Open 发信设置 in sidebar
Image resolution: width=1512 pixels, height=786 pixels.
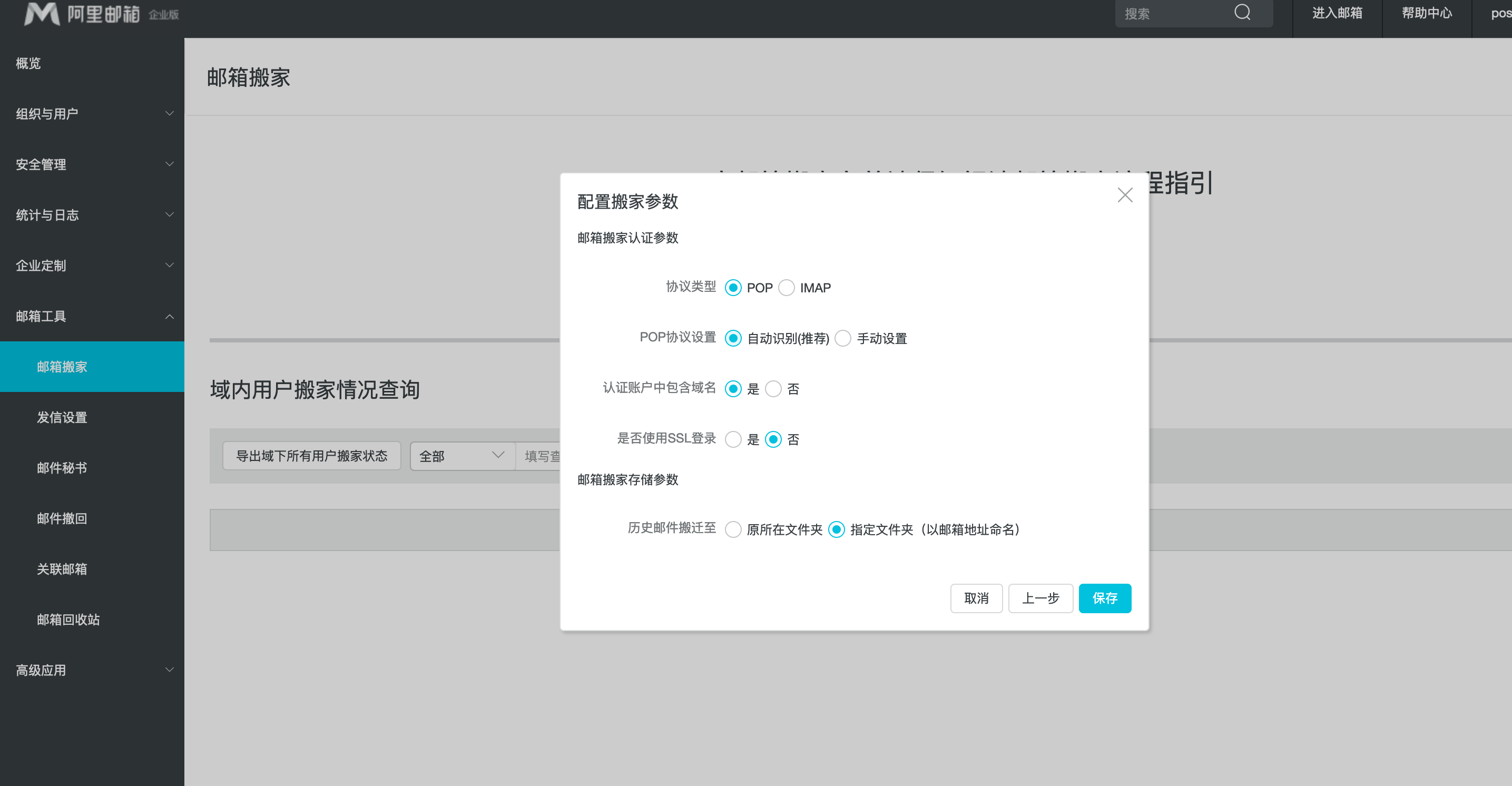[x=62, y=417]
